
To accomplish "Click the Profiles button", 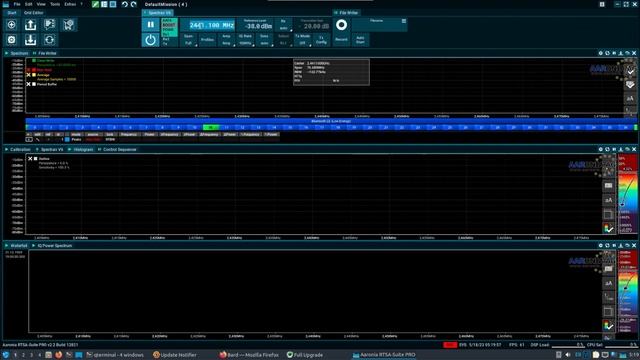I will point(207,40).
